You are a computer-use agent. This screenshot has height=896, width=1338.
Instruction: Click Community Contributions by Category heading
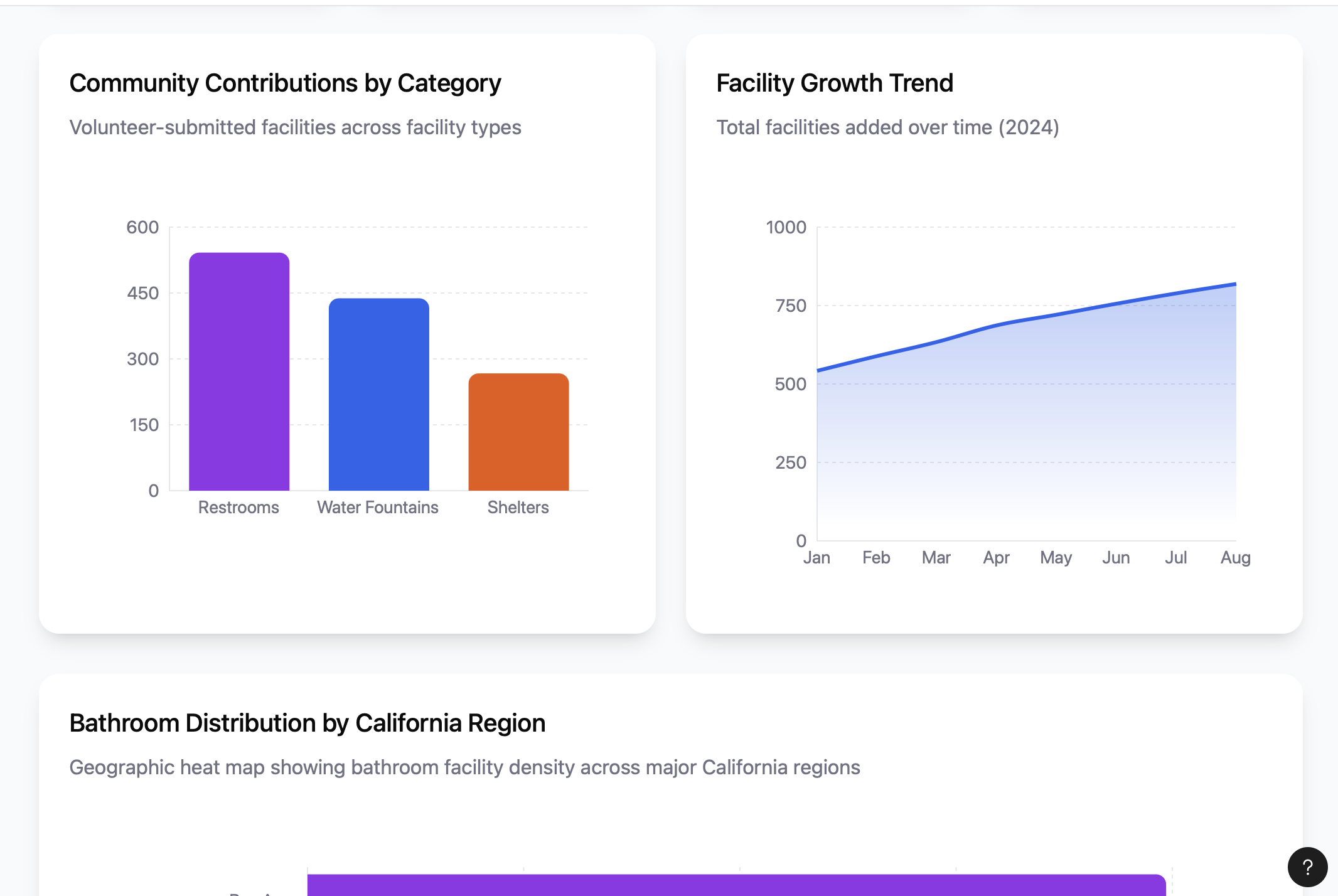[x=285, y=83]
